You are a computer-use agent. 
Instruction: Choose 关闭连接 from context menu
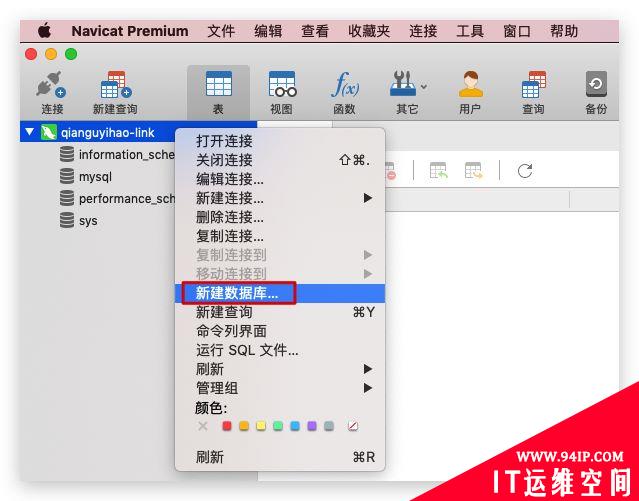pyautogui.click(x=280, y=160)
